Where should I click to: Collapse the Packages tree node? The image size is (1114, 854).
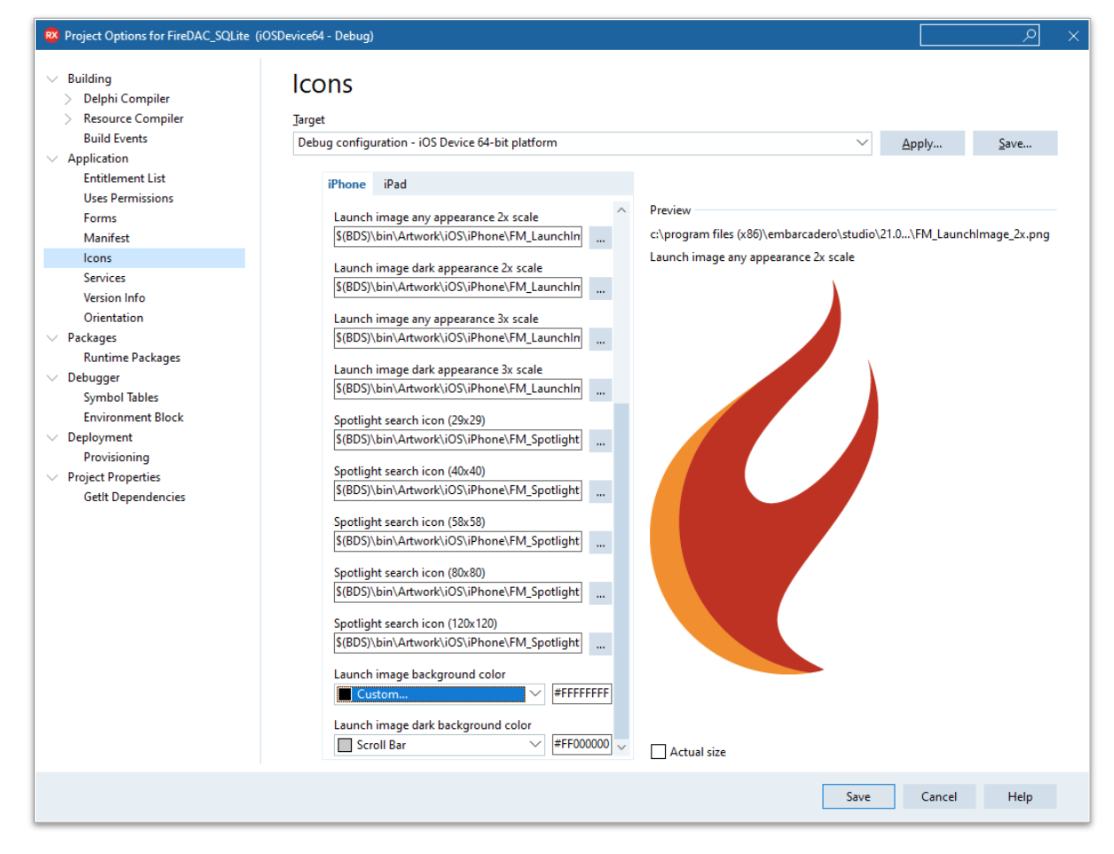pos(52,337)
